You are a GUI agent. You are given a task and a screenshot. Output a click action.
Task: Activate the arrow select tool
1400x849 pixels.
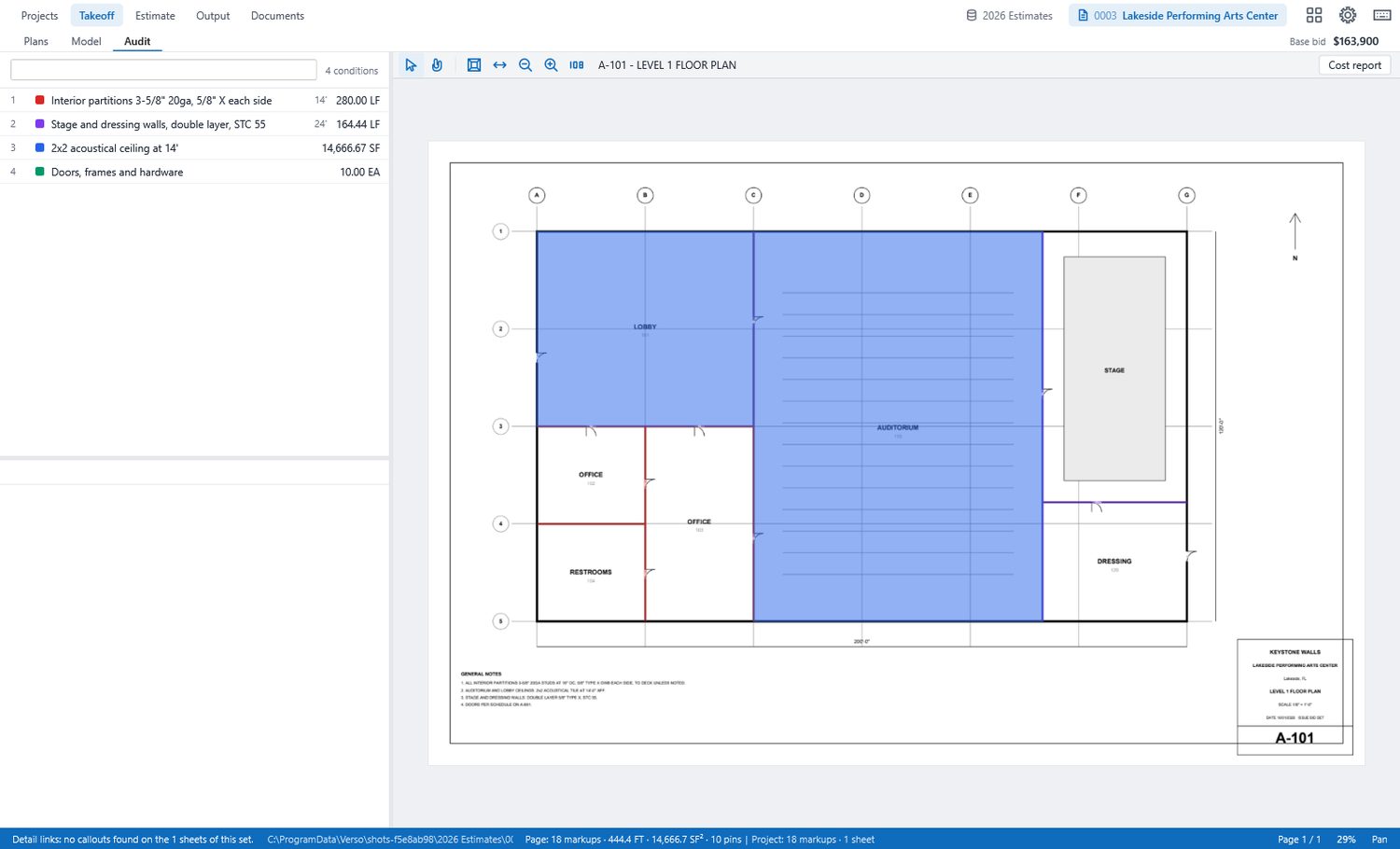(411, 65)
